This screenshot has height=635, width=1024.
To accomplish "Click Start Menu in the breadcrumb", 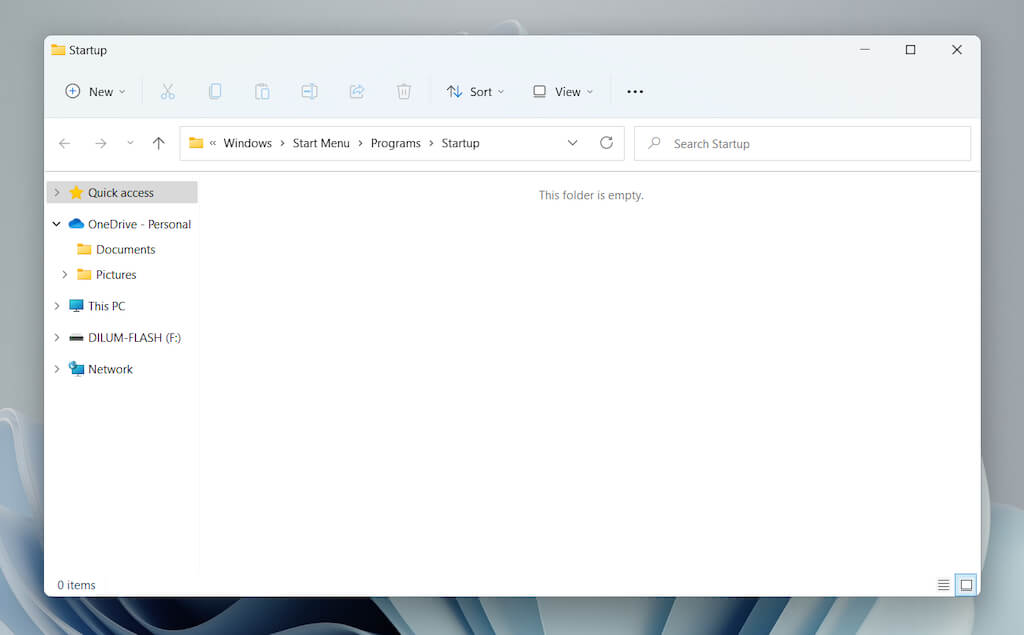I will [321, 143].
